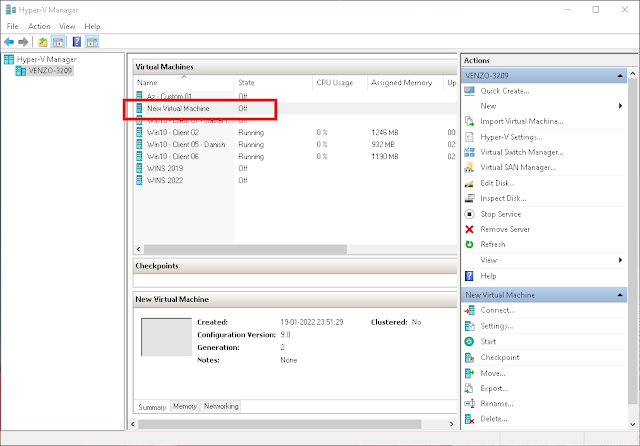Toggle the Show/Hide Action Pane toolbar icon
640x446 pixels.
click(x=92, y=42)
